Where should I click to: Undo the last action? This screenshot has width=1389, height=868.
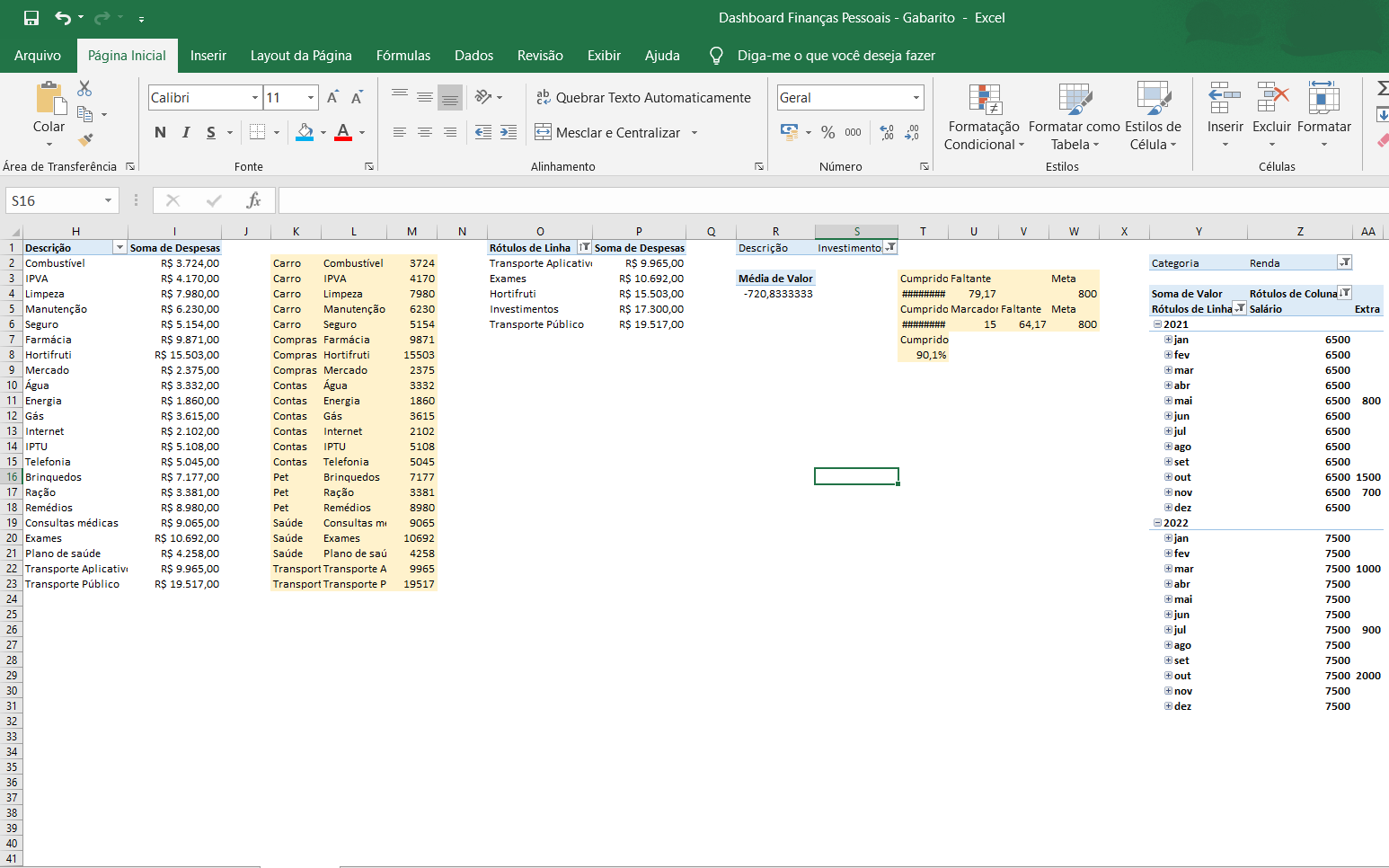[62, 18]
